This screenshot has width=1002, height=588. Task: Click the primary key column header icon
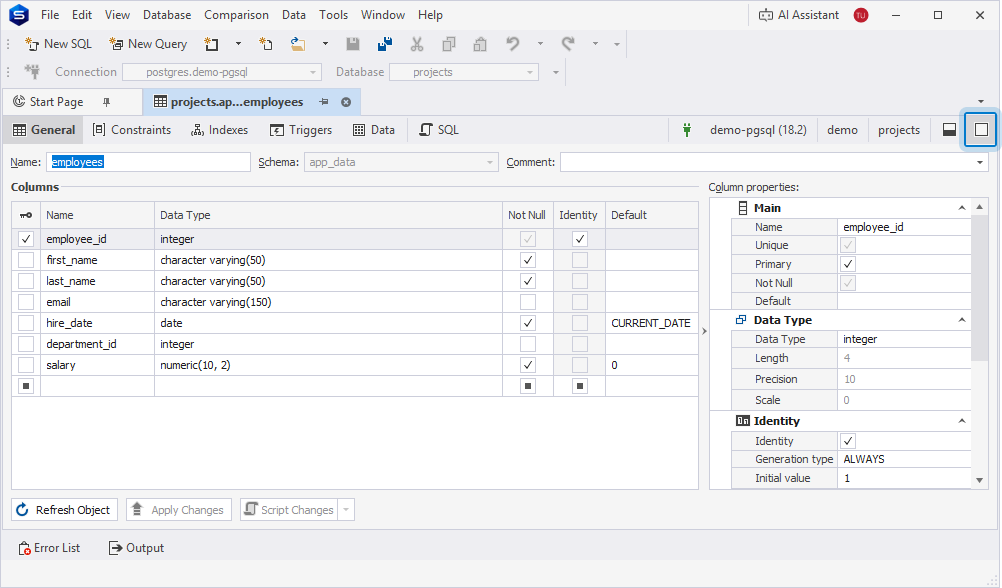[x=26, y=215]
